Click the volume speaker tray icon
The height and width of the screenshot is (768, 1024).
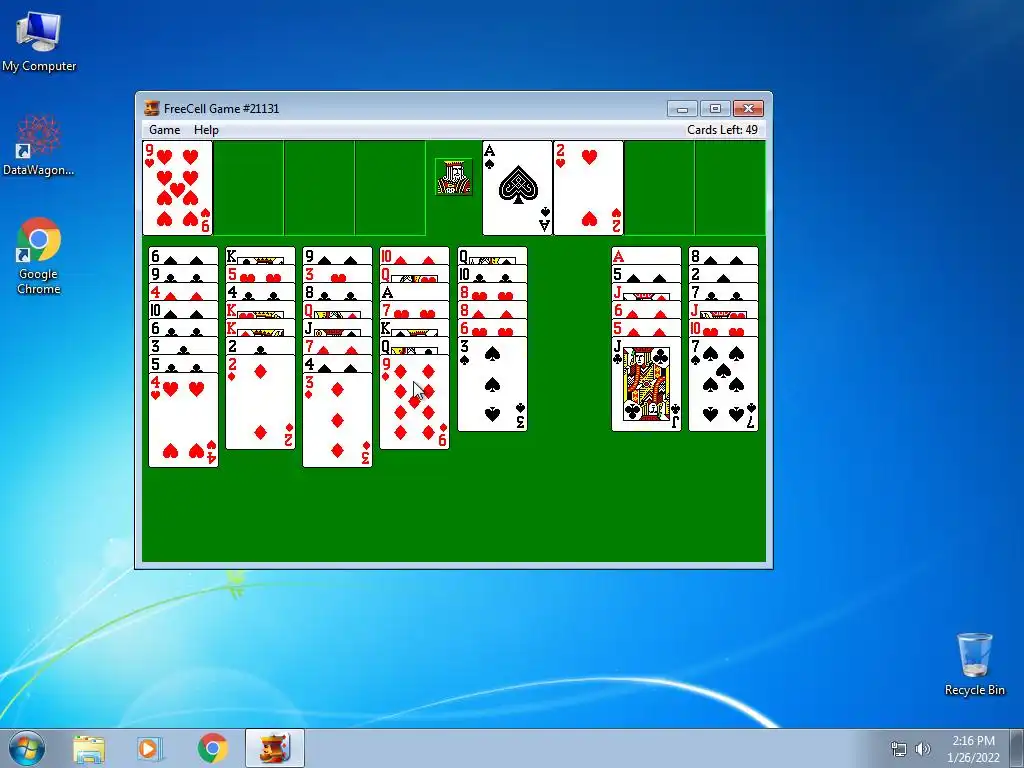click(922, 749)
